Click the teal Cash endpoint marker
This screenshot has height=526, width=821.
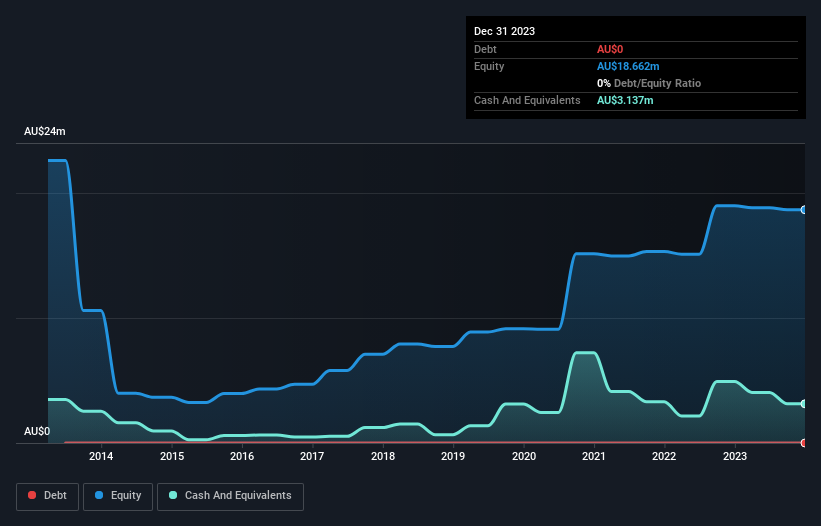coord(804,404)
